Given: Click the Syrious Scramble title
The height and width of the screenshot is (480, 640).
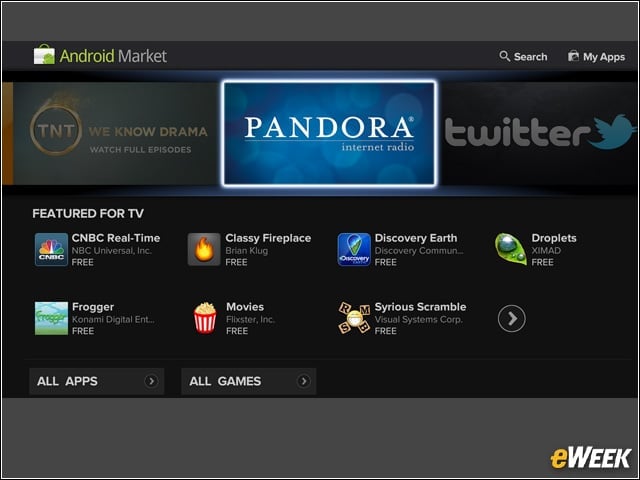Looking at the screenshot, I should [420, 307].
